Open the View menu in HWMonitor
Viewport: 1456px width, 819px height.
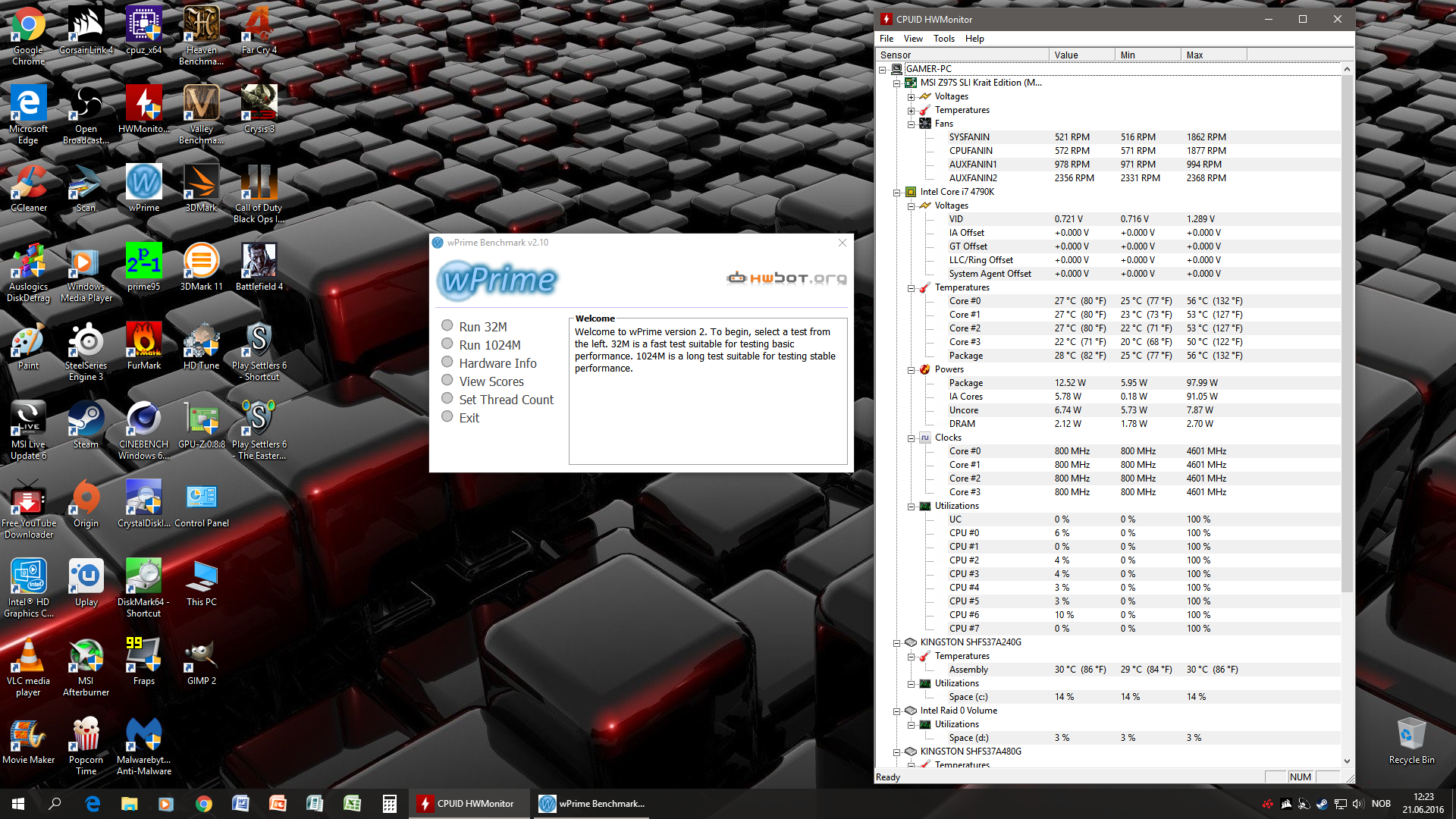(x=913, y=39)
